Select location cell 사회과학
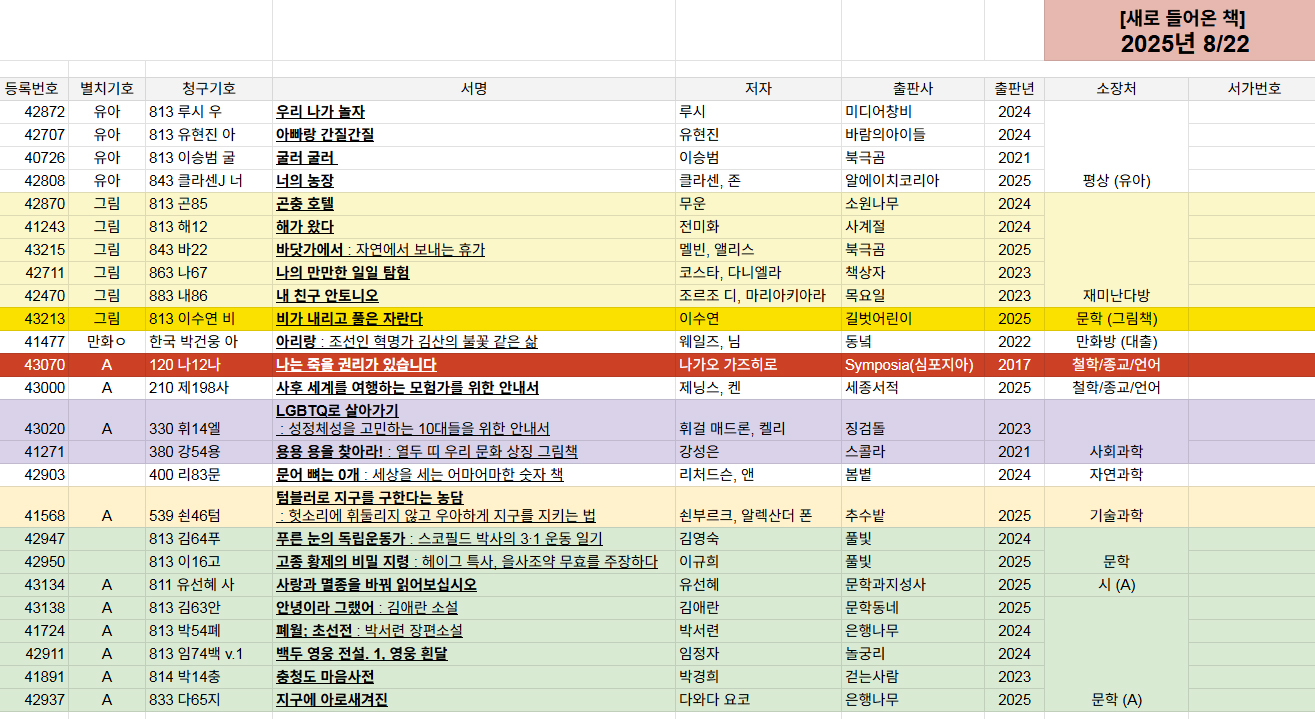Viewport: 1315px width, 719px height. click(x=1116, y=432)
